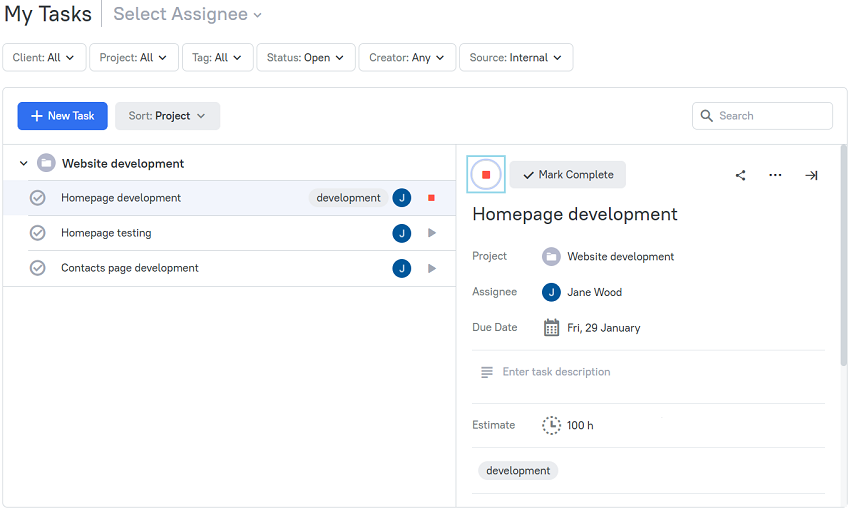
Task: Click the Website development folder icon in the task list
Action: click(x=46, y=163)
